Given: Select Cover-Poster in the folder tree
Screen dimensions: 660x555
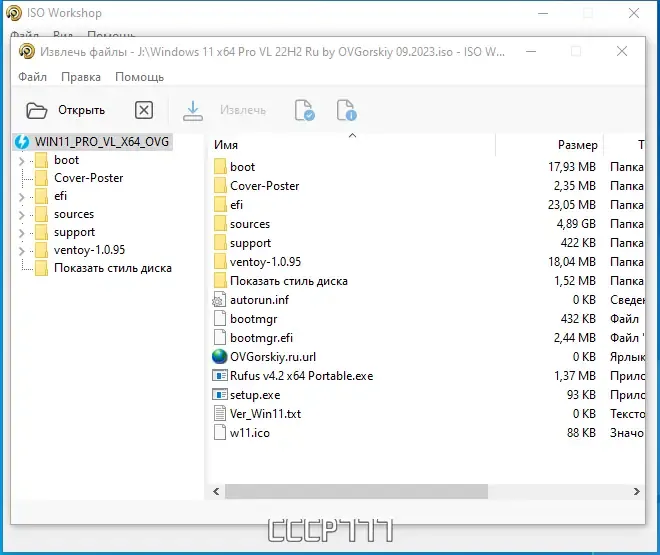Looking at the screenshot, I should pyautogui.click(x=88, y=178).
